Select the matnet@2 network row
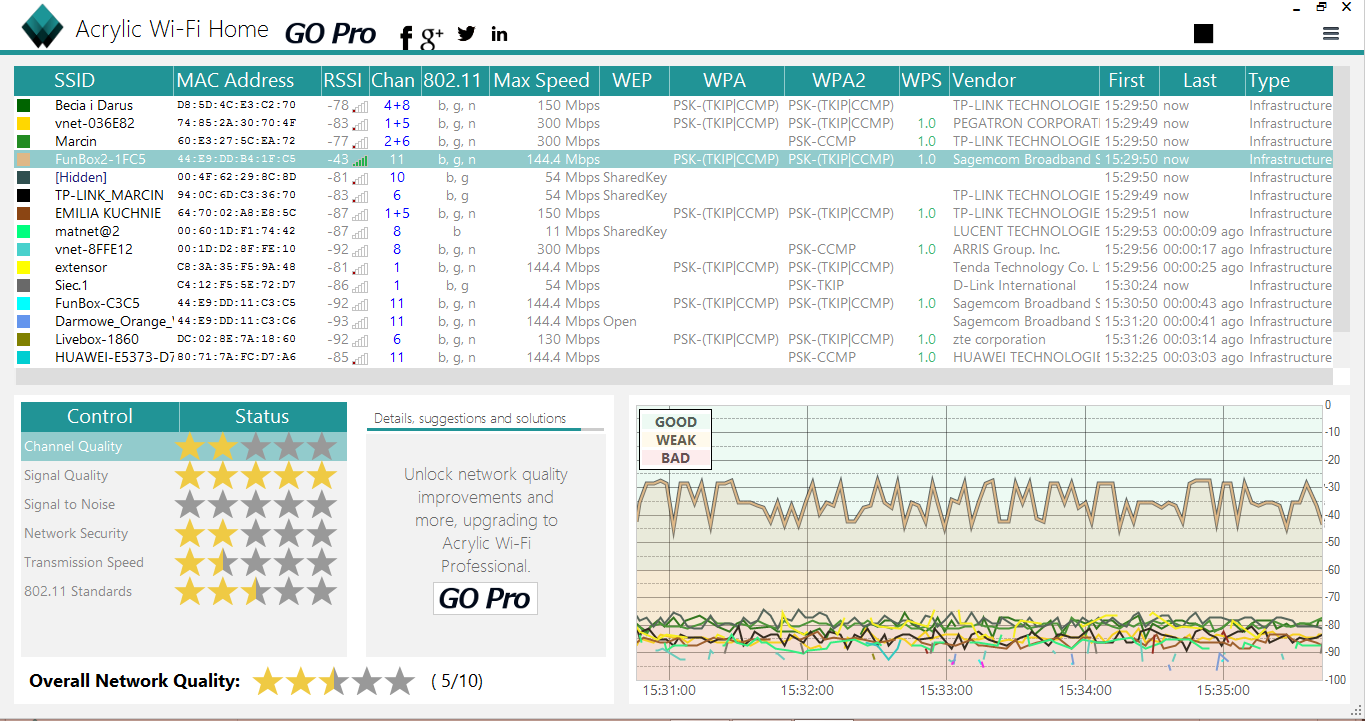The image size is (1365, 721). [x=674, y=231]
